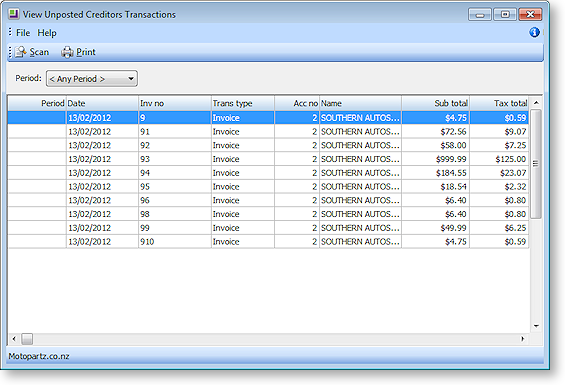Open the blue info help icon

[x=534, y=32]
